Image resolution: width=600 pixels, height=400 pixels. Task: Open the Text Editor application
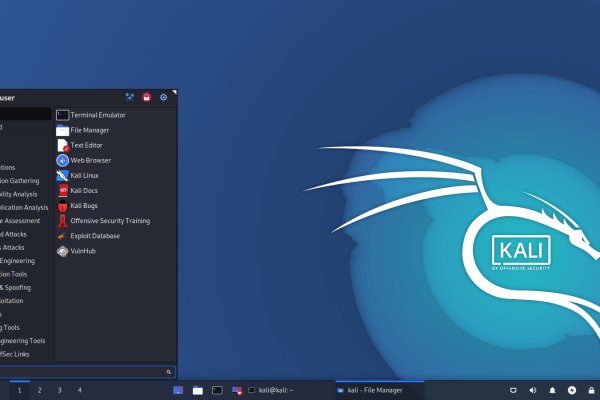(x=86, y=145)
